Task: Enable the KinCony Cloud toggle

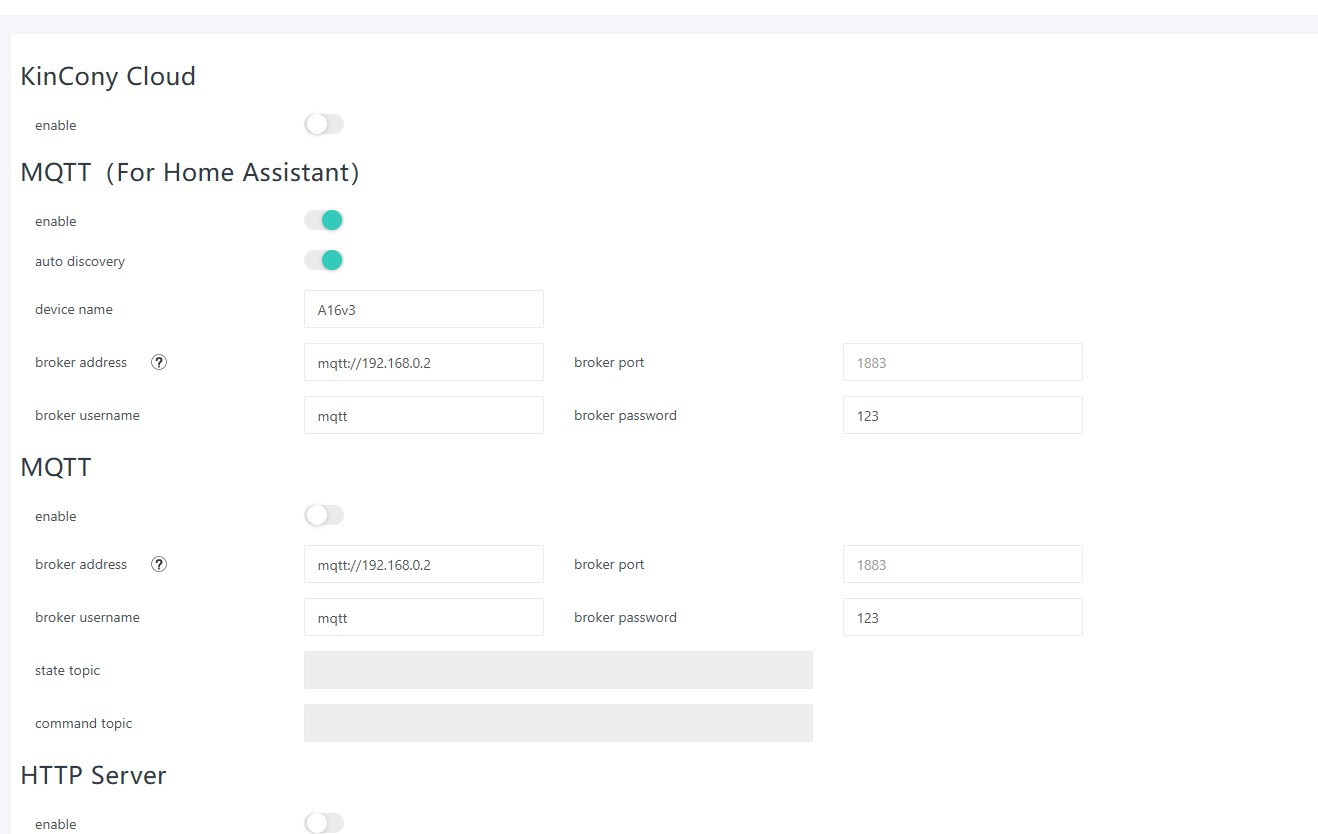Action: (x=324, y=124)
